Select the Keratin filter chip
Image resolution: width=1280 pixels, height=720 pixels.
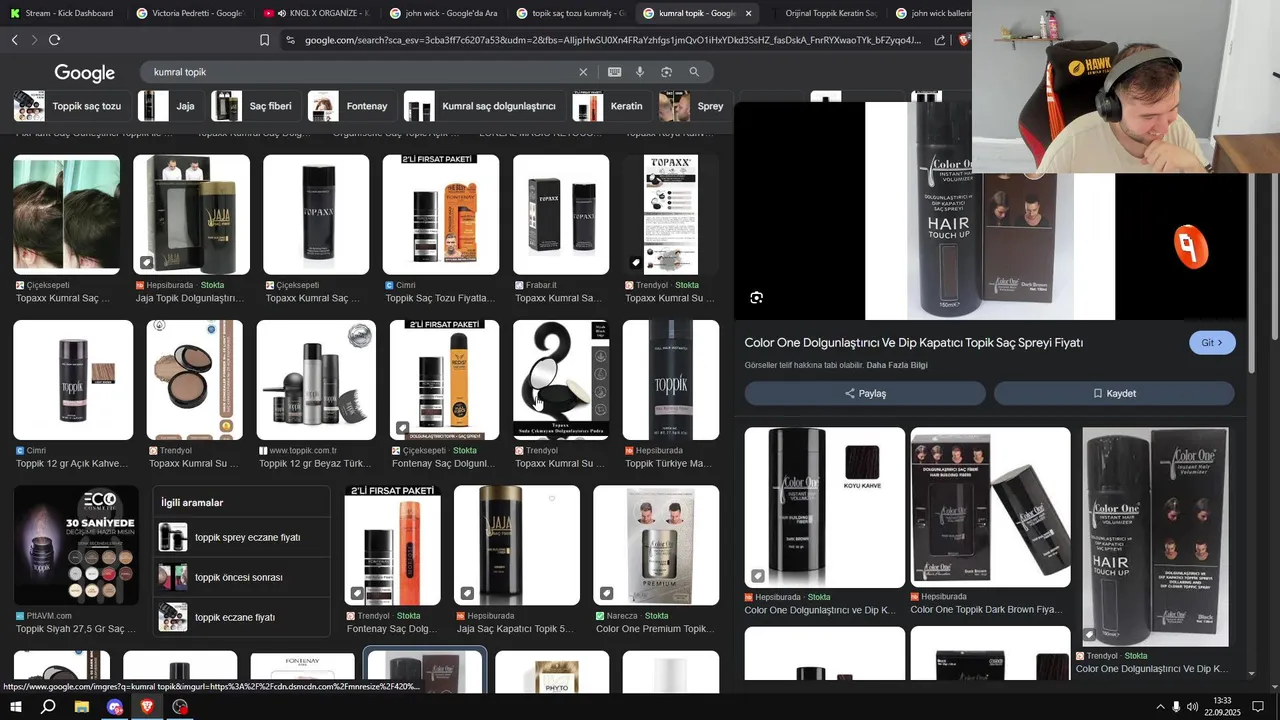tap(609, 106)
